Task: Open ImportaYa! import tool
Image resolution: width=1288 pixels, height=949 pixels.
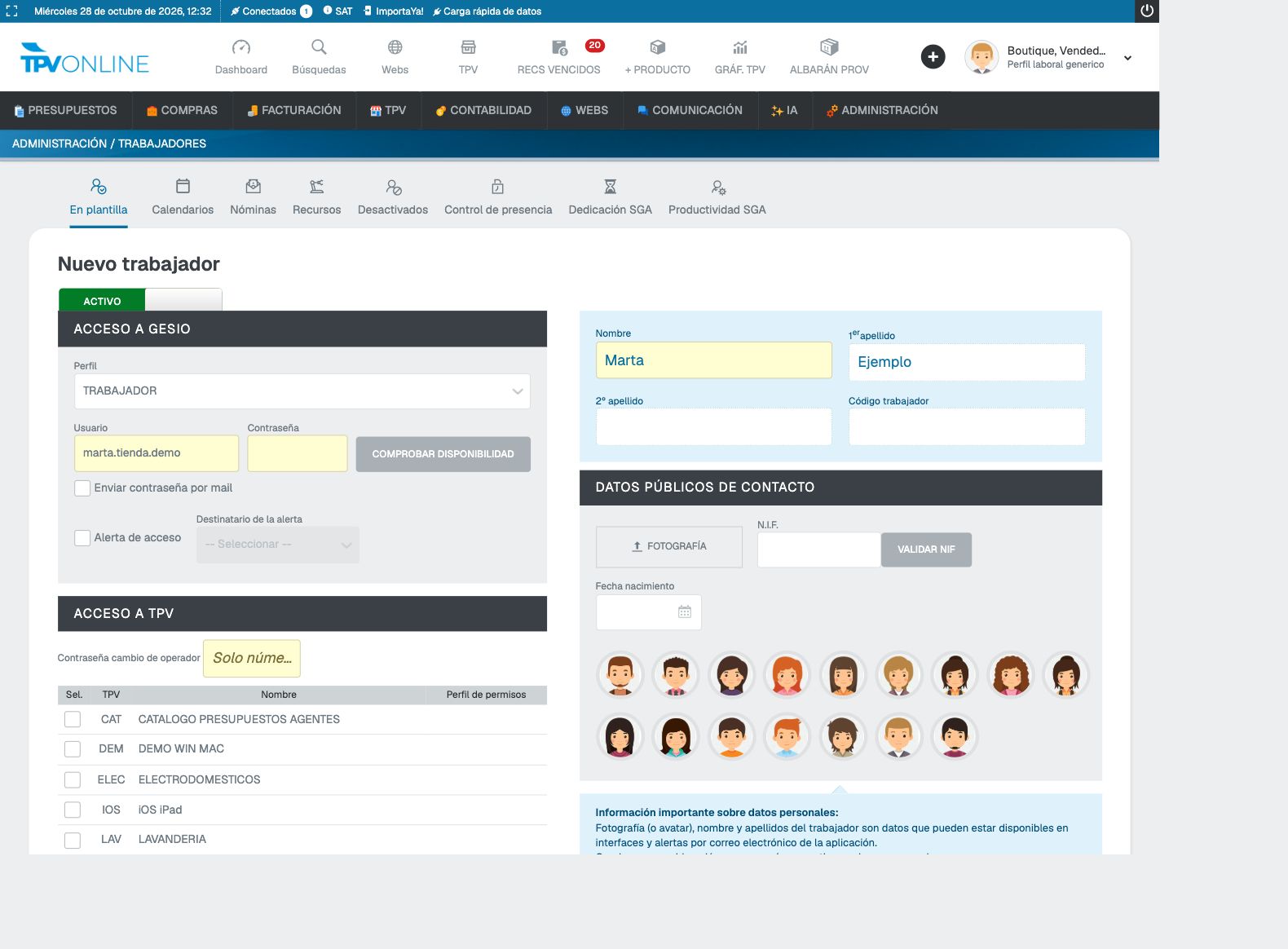Action: coord(394,11)
